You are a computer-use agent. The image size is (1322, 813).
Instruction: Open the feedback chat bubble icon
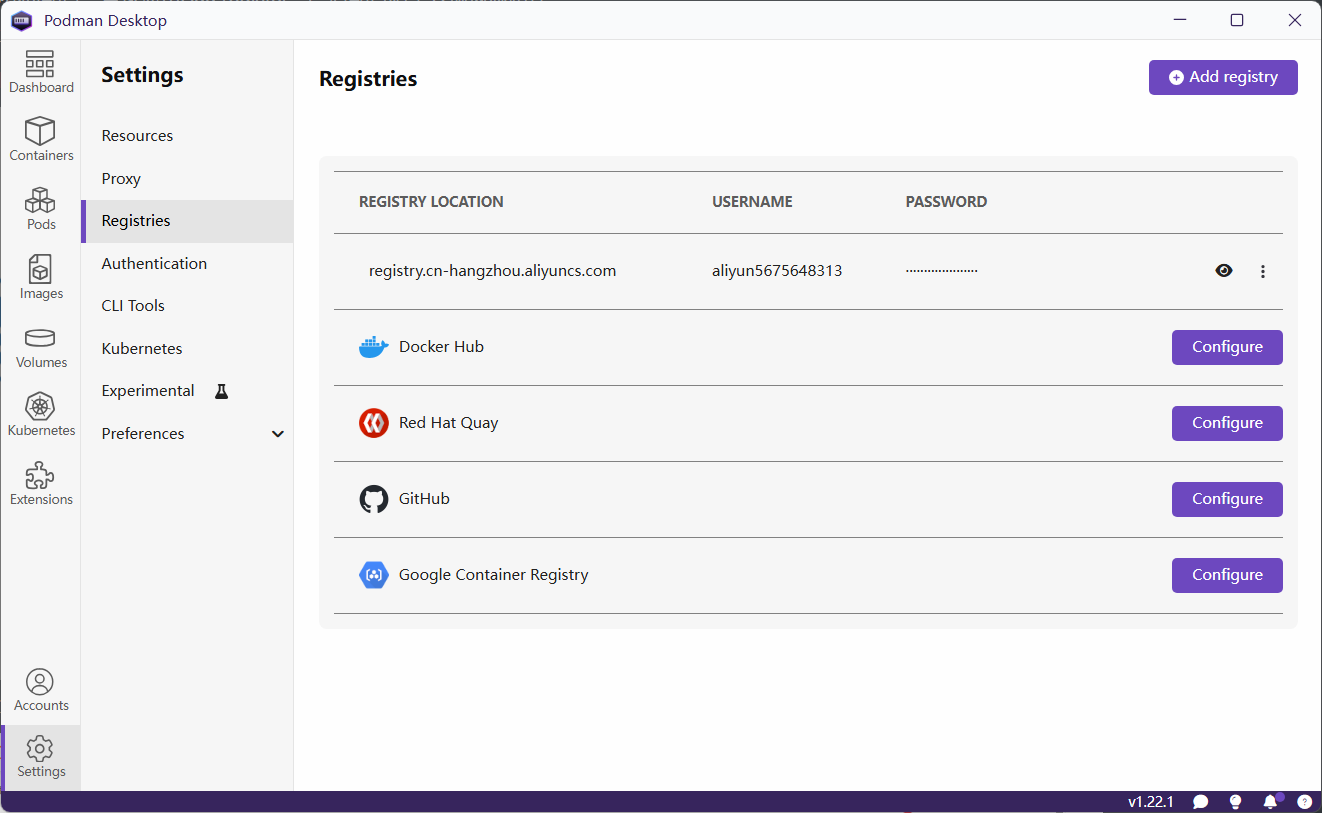pyautogui.click(x=1201, y=802)
